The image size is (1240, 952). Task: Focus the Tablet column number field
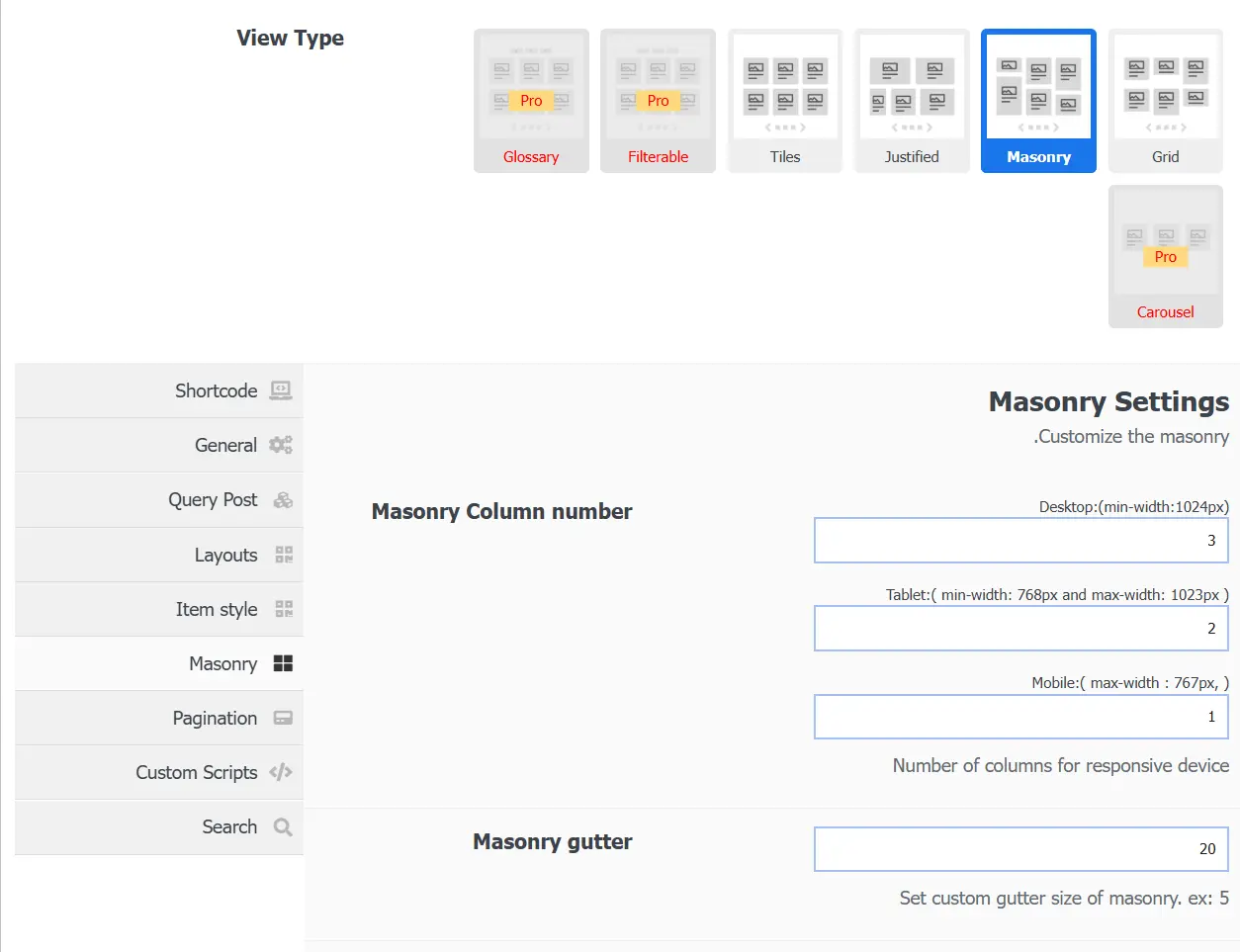click(1021, 629)
